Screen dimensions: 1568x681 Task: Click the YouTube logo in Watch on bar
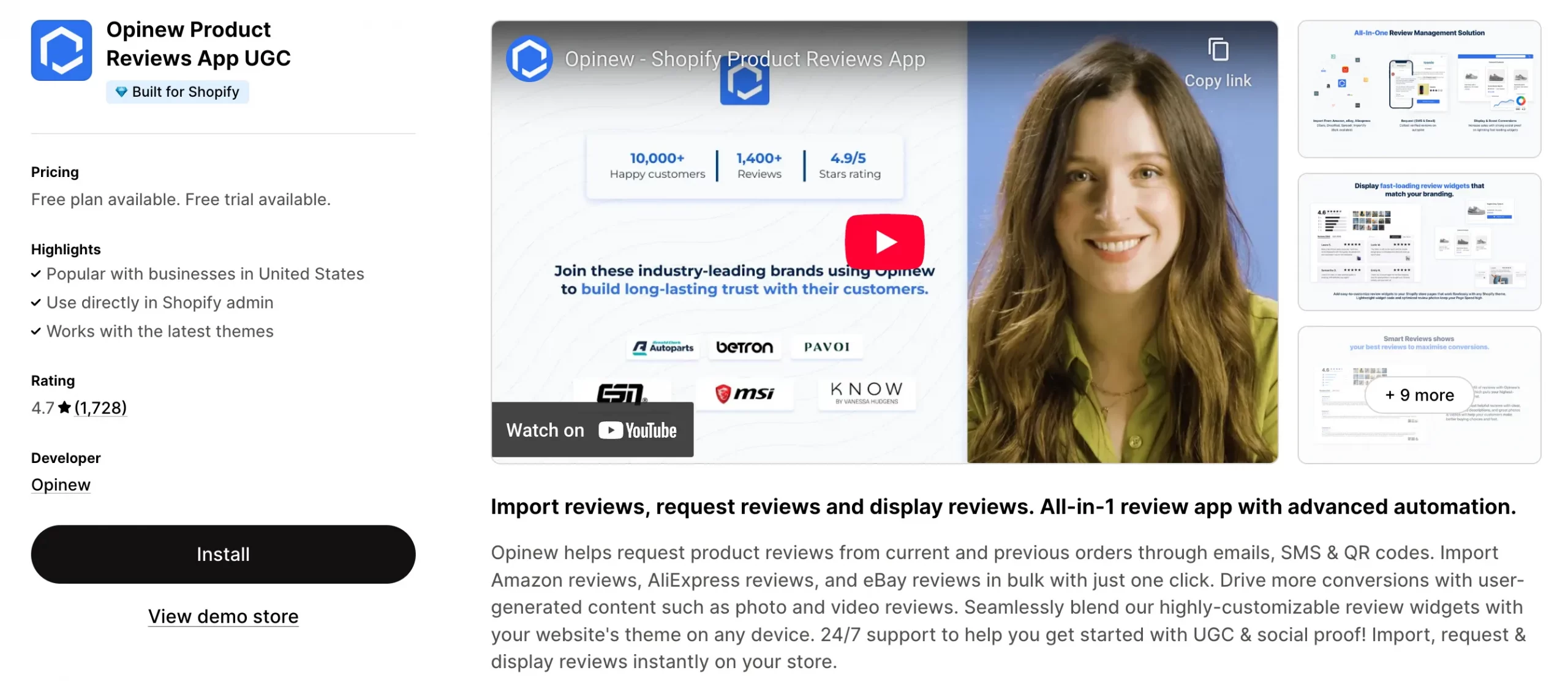point(638,431)
